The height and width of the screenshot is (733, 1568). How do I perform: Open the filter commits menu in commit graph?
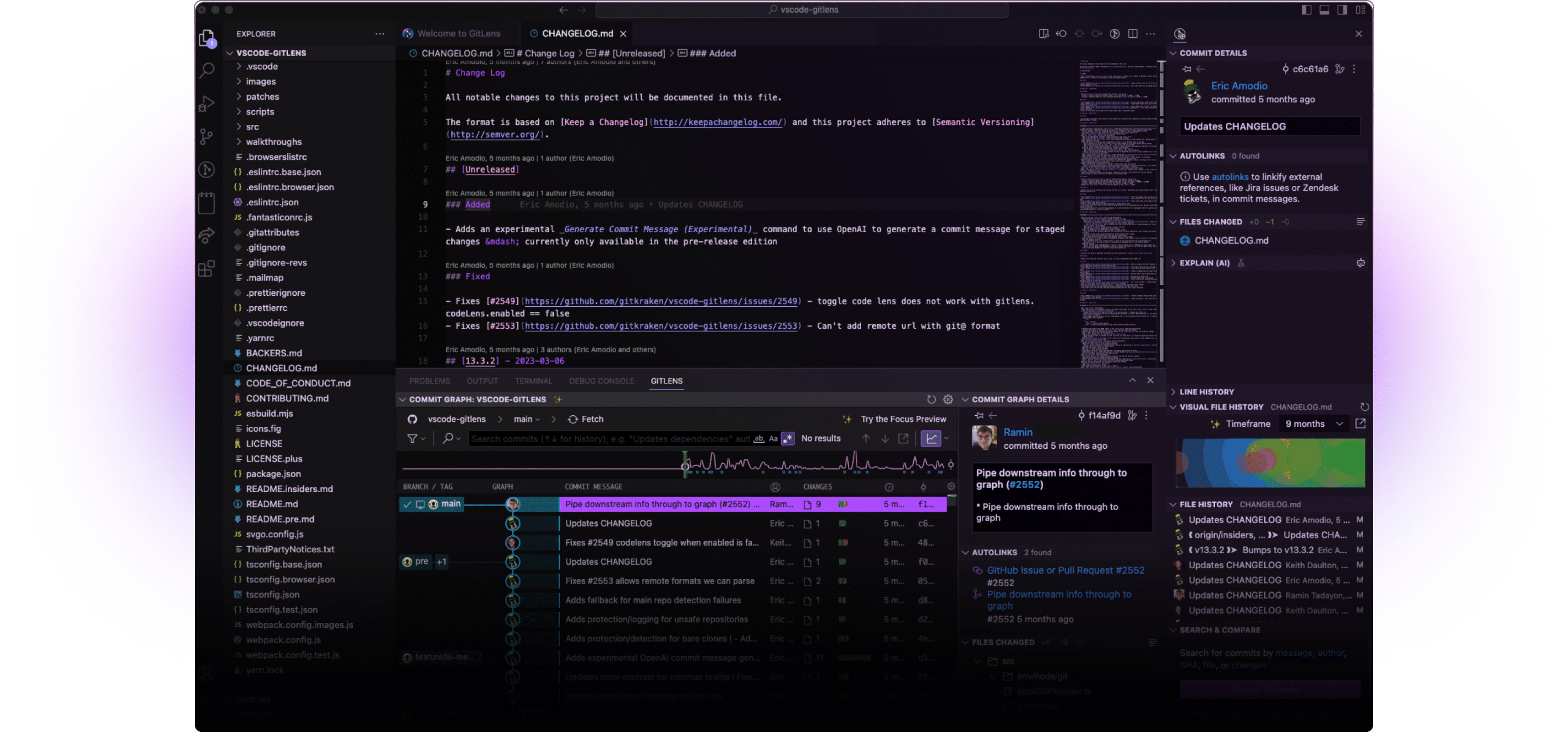click(x=413, y=438)
